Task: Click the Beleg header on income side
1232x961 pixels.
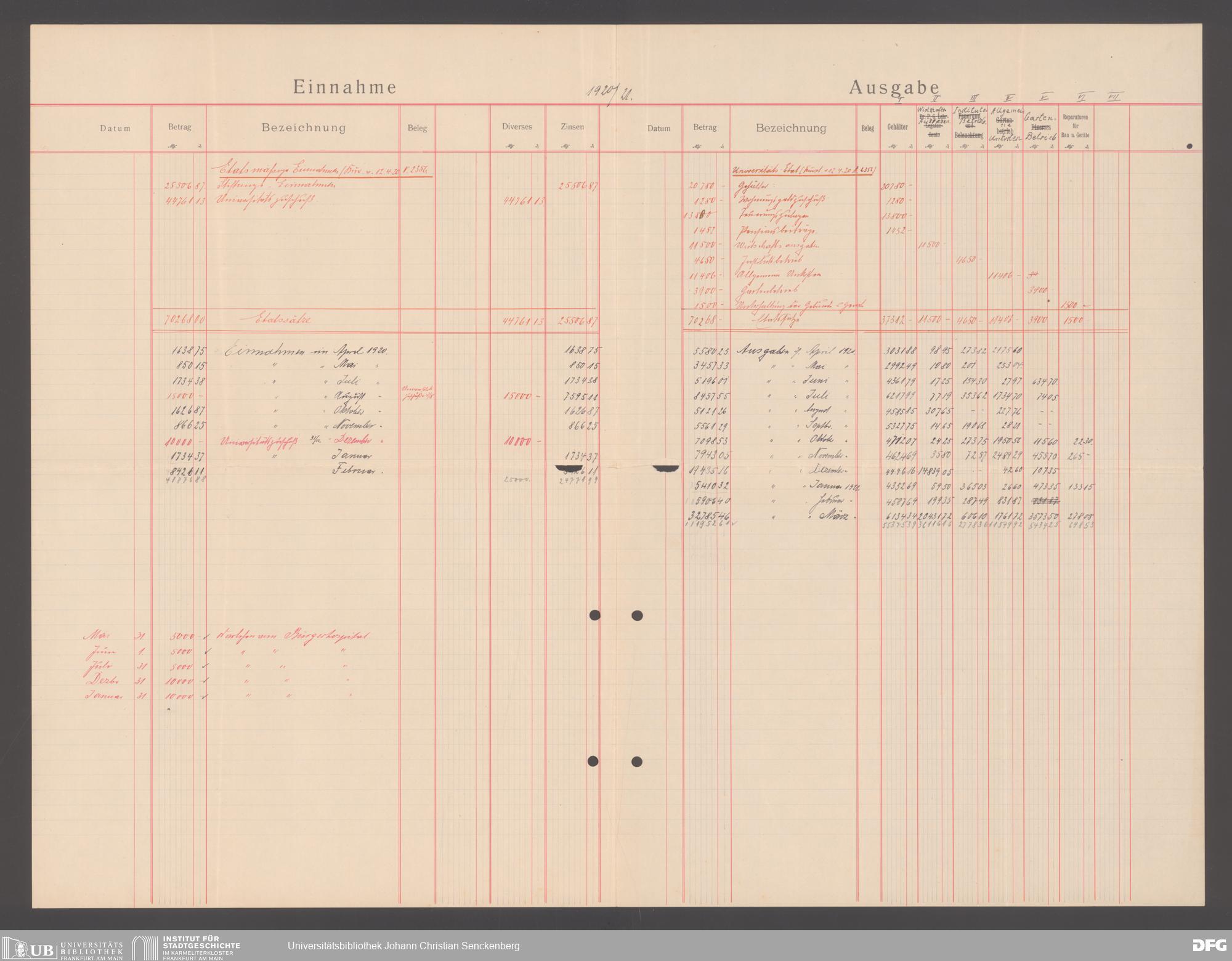Action: point(417,129)
